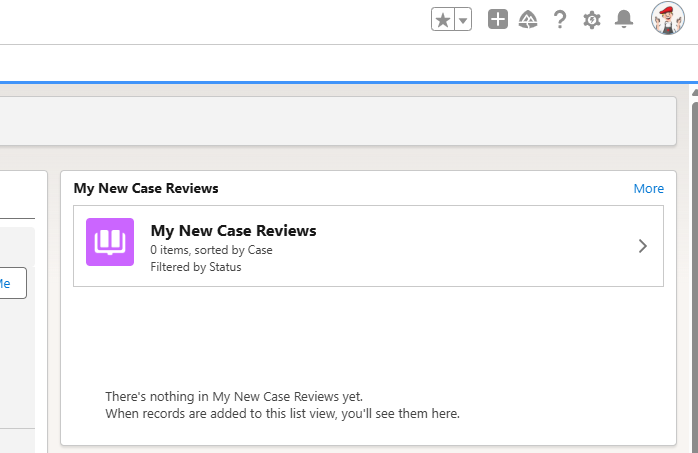The height and width of the screenshot is (453, 698).
Task: Open the favorites list dropdown arrow
Action: [x=463, y=20]
